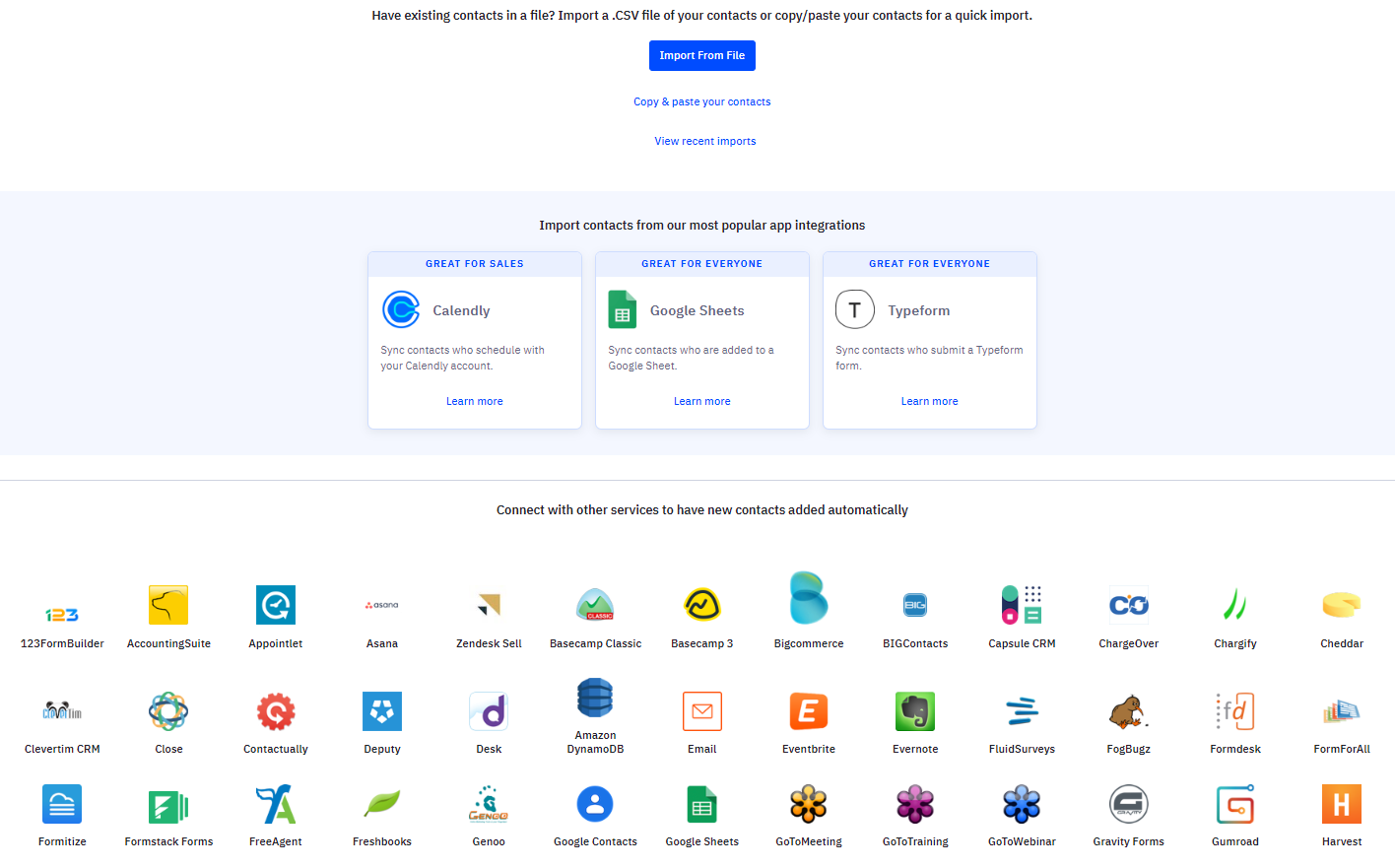1395x868 pixels.
Task: Click the GREAT FOR SALES card header
Action: pyautogui.click(x=475, y=264)
